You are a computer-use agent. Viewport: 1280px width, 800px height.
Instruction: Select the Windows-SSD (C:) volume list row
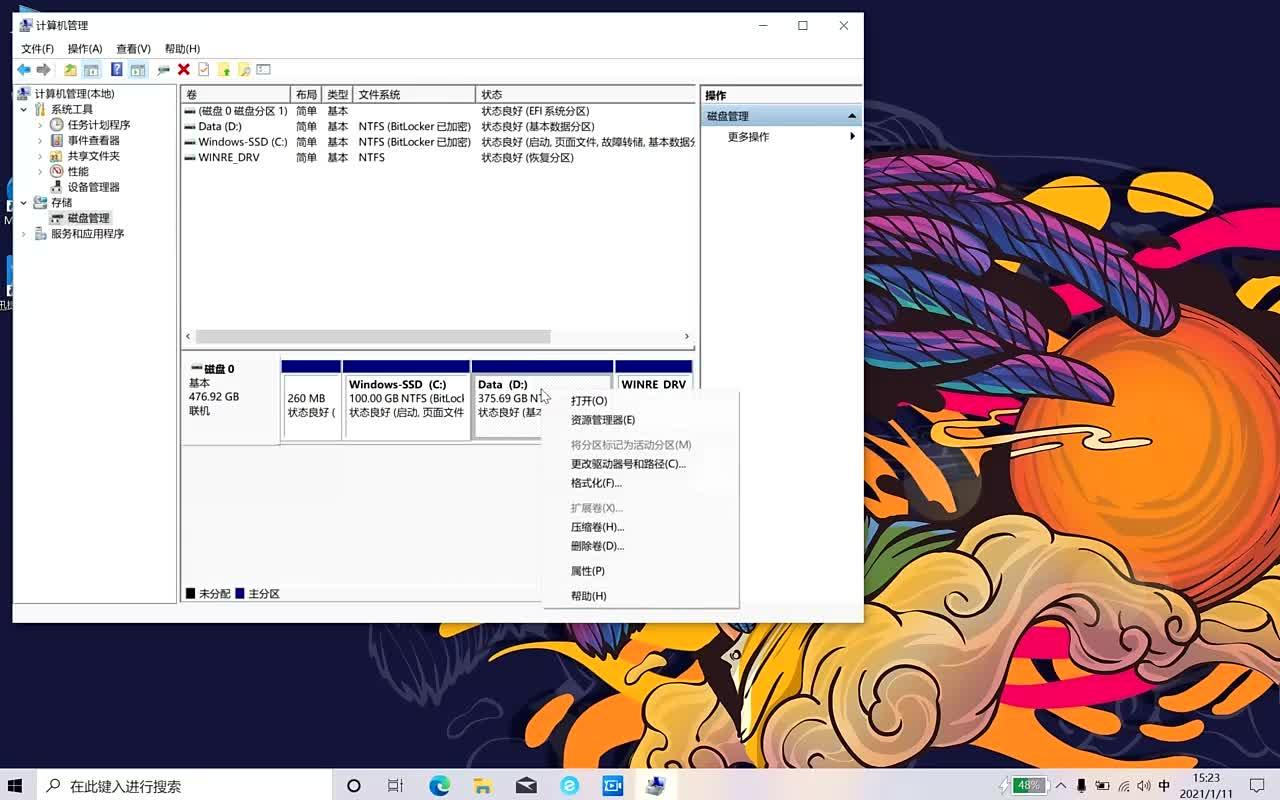pyautogui.click(x=439, y=142)
